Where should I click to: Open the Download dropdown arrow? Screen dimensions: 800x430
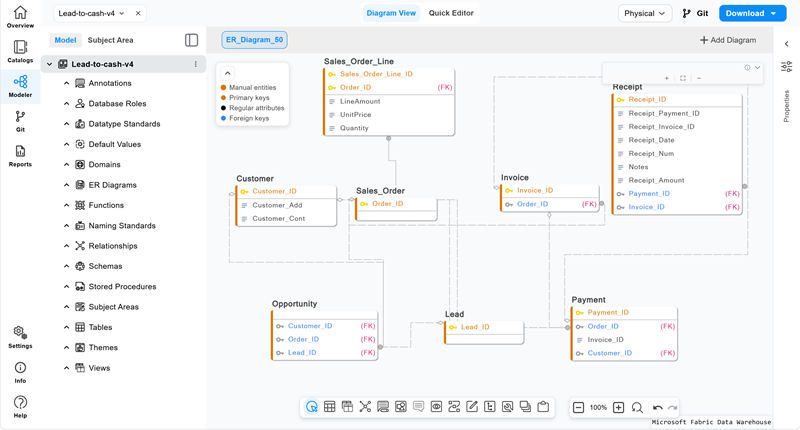[x=774, y=13]
